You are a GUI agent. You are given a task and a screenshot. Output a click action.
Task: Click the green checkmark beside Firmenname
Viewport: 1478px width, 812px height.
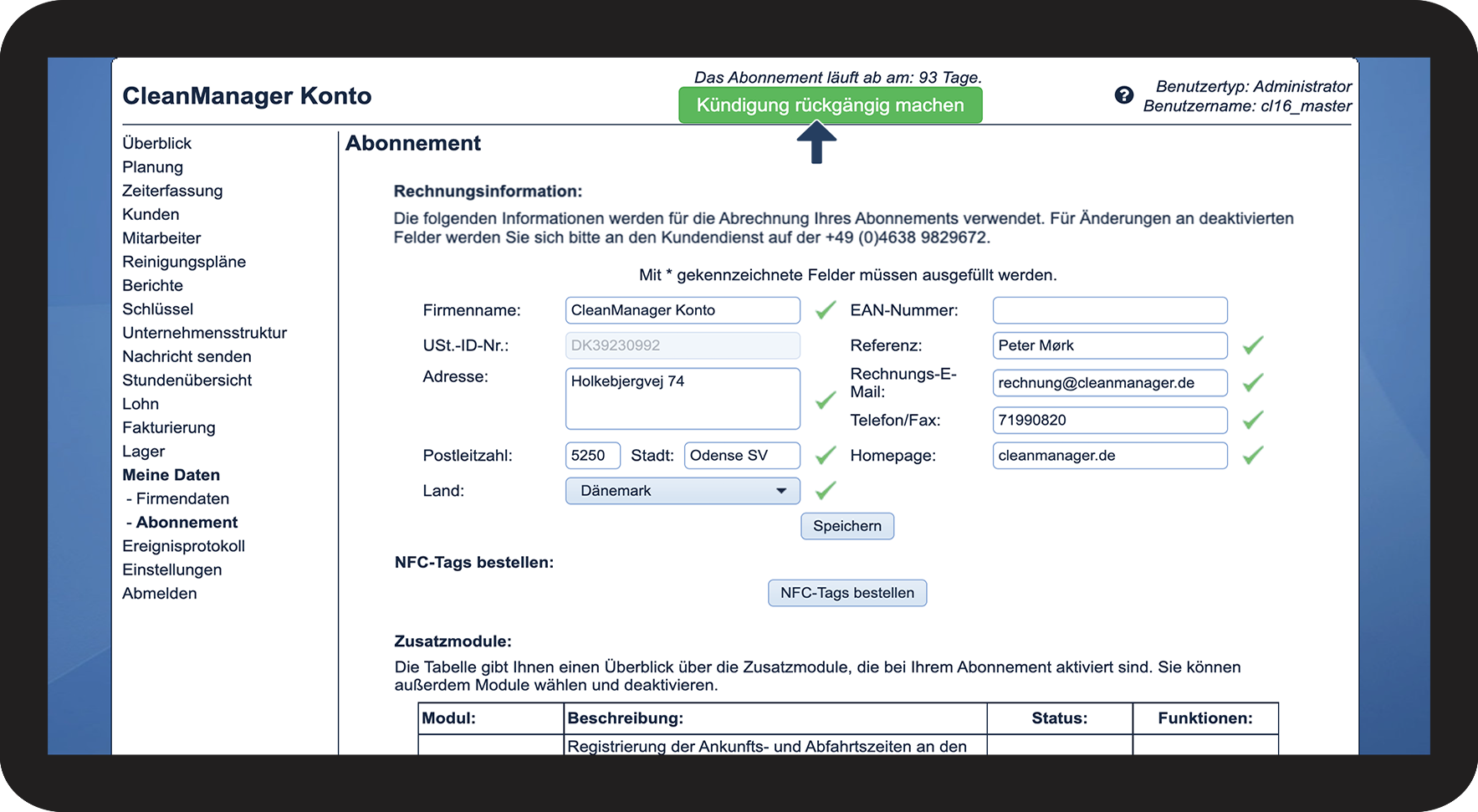tap(826, 310)
